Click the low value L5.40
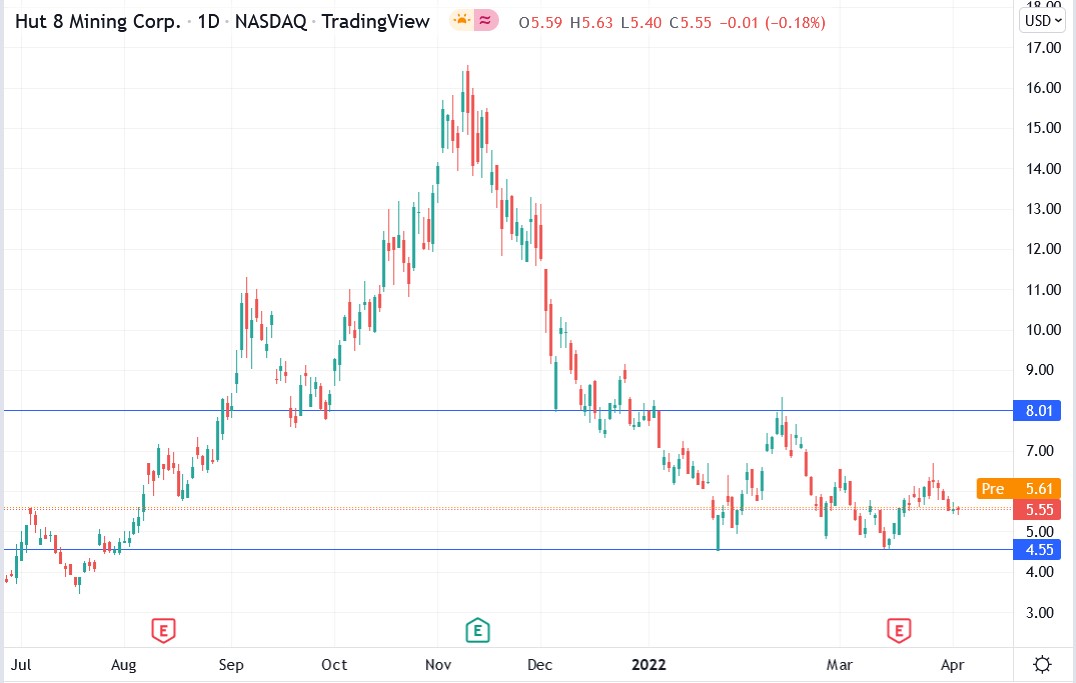This screenshot has width=1076, height=683. click(642, 23)
